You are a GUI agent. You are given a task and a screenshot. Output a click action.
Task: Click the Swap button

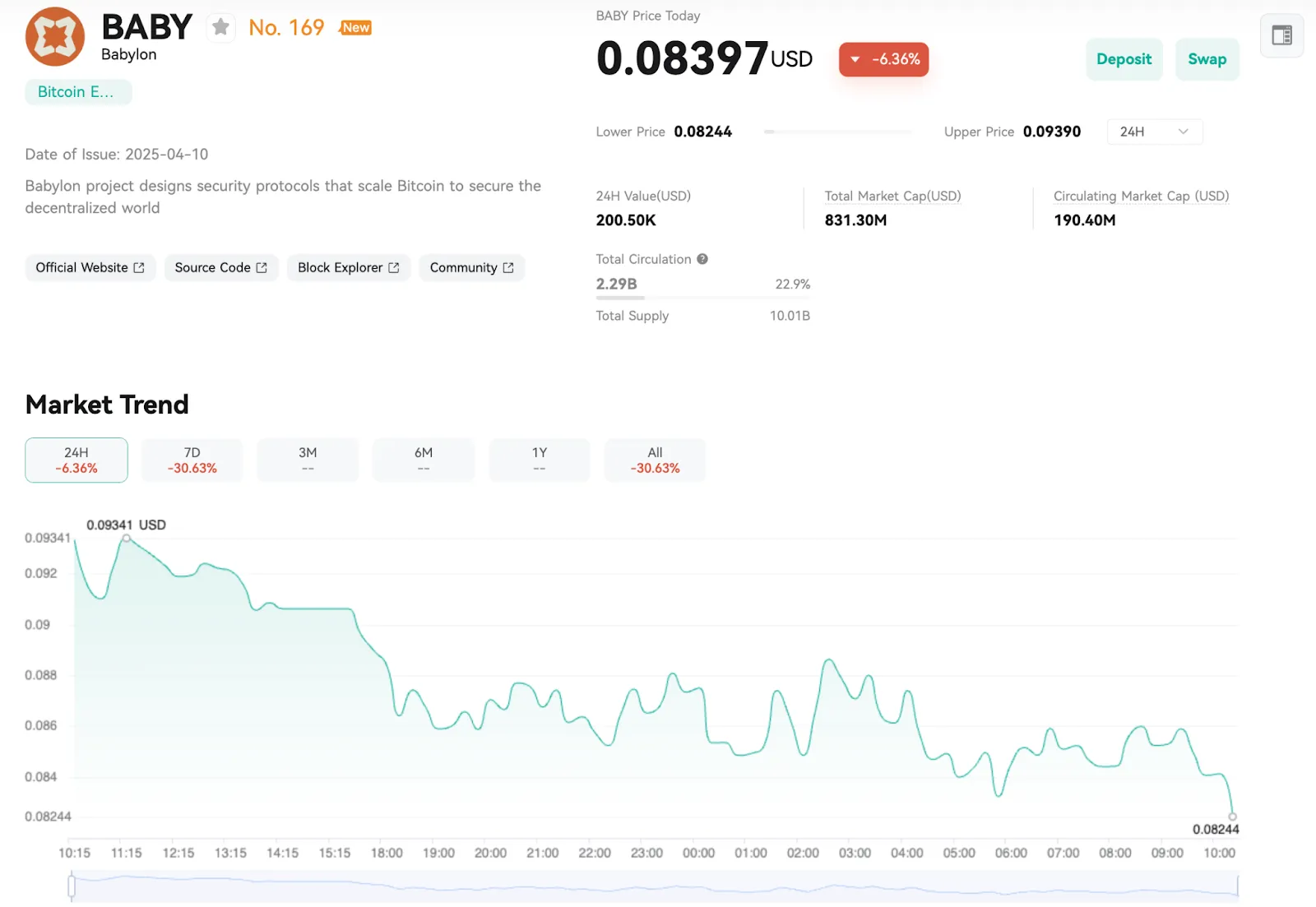(x=1207, y=59)
